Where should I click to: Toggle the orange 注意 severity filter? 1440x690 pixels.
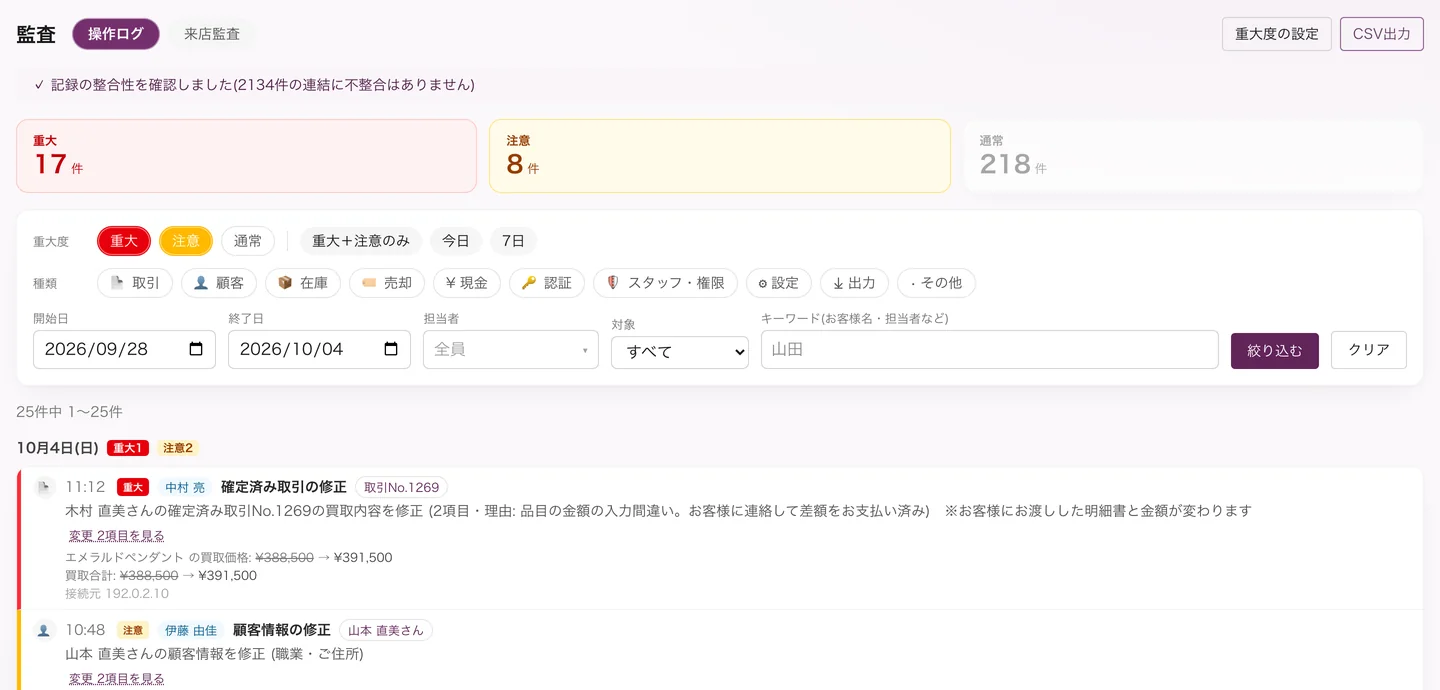[x=186, y=241]
